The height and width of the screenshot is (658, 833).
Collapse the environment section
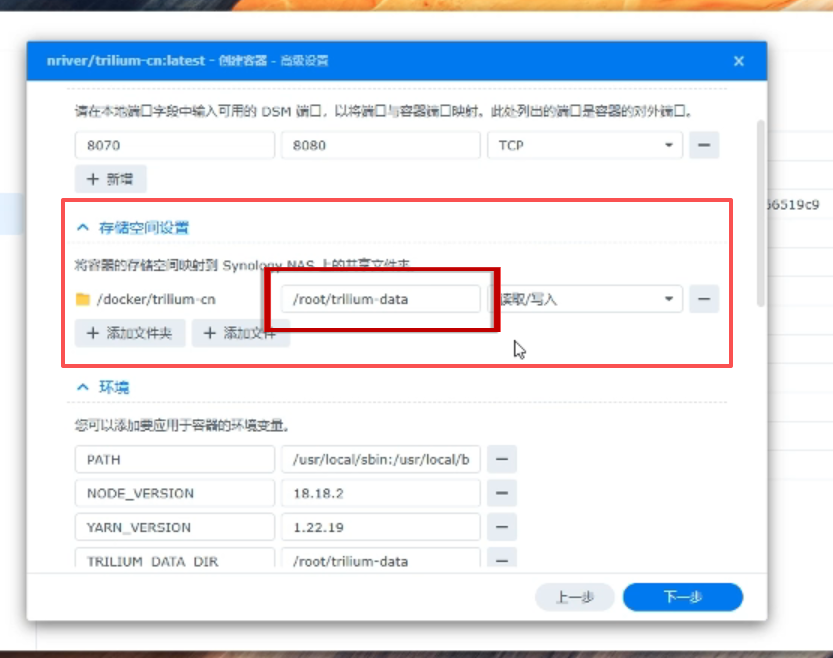coord(83,387)
